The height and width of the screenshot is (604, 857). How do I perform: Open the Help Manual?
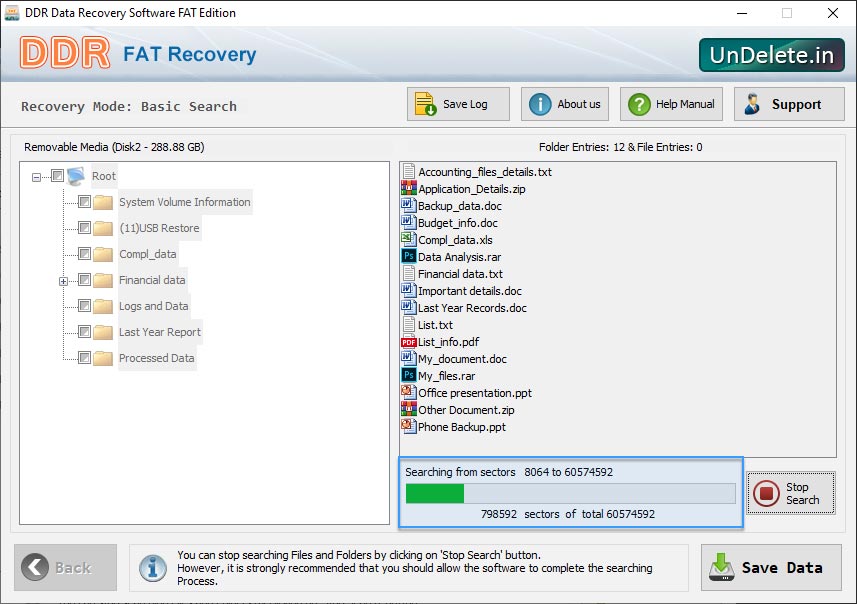click(671, 104)
